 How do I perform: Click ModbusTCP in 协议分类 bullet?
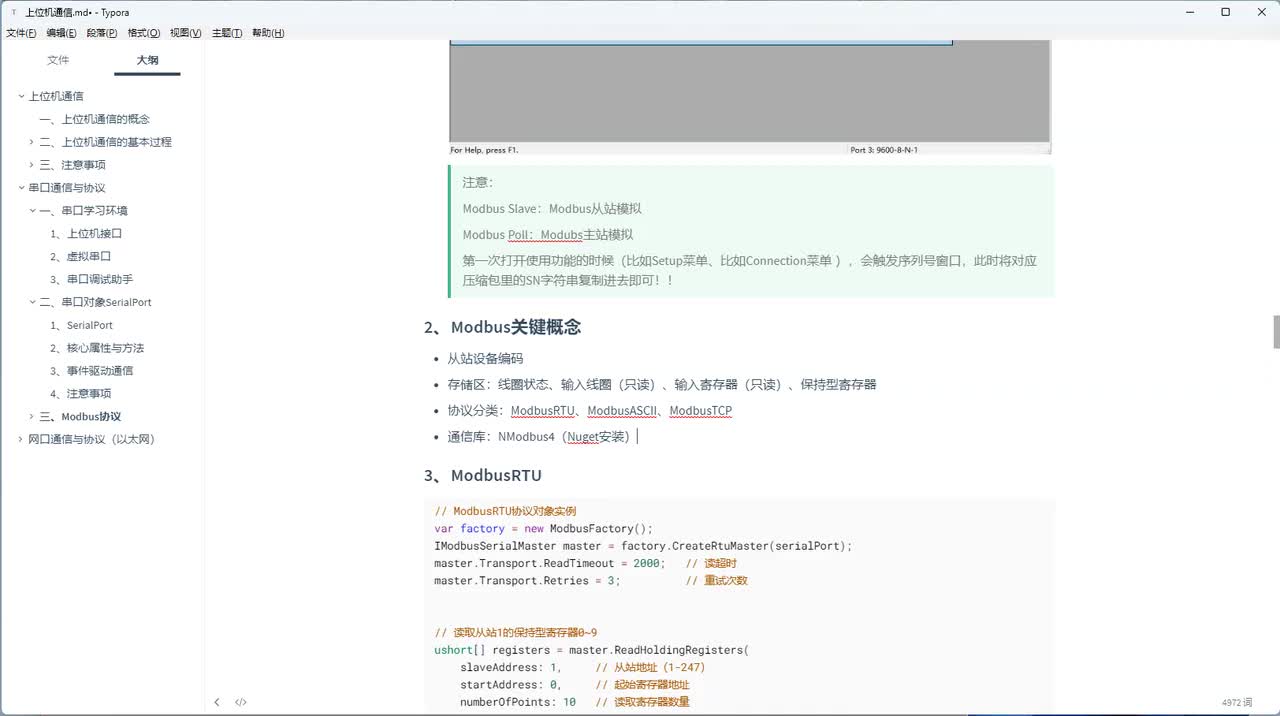tap(701, 411)
